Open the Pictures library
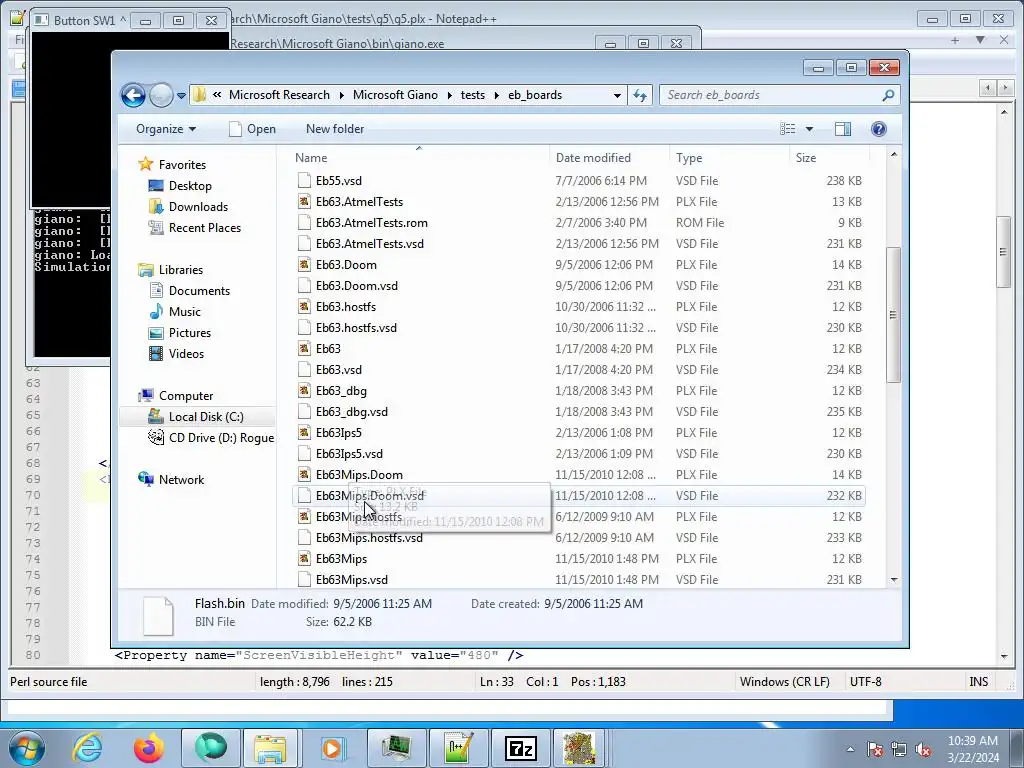1024x768 pixels. 189,332
